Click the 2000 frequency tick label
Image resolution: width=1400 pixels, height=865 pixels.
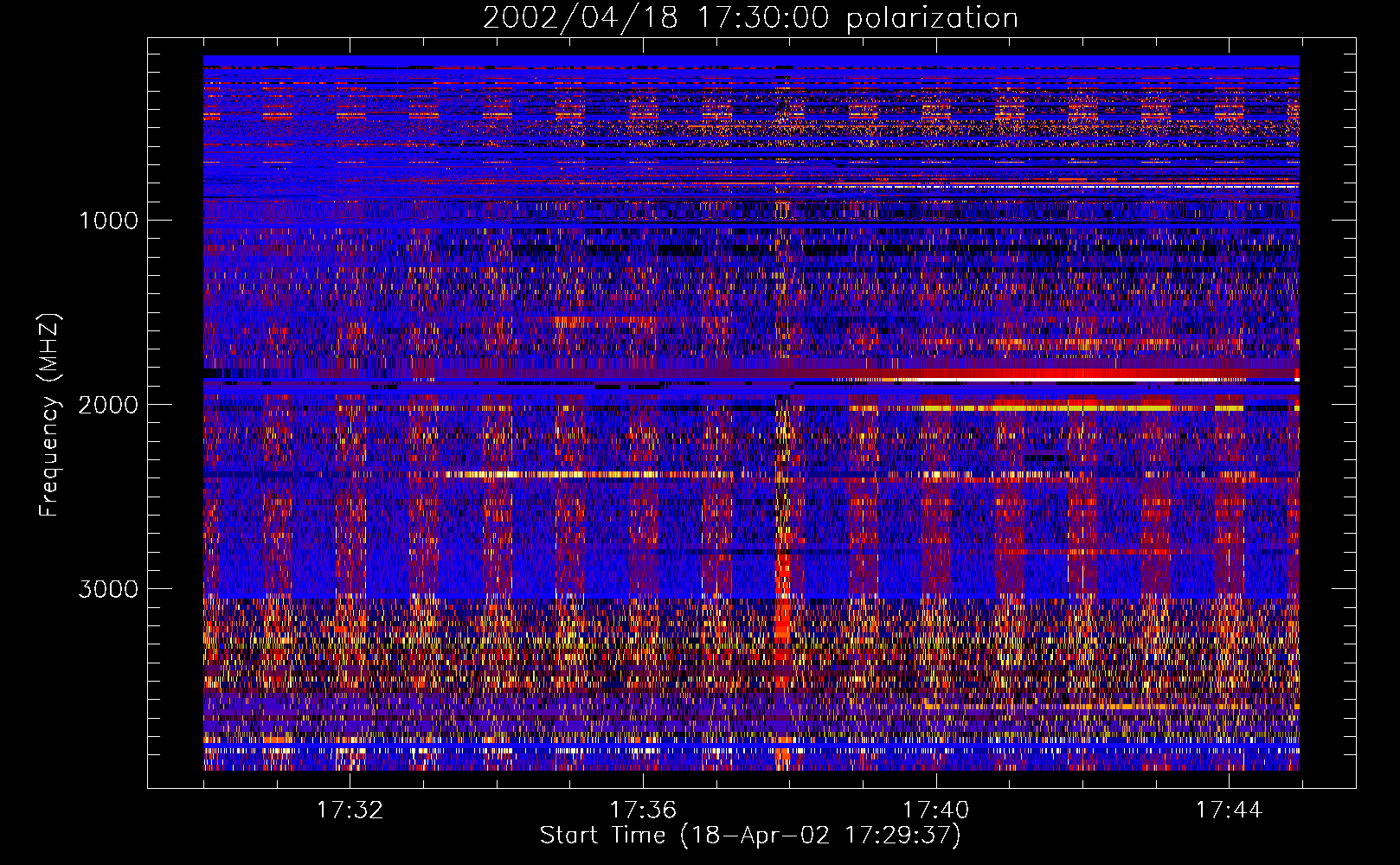(x=109, y=405)
